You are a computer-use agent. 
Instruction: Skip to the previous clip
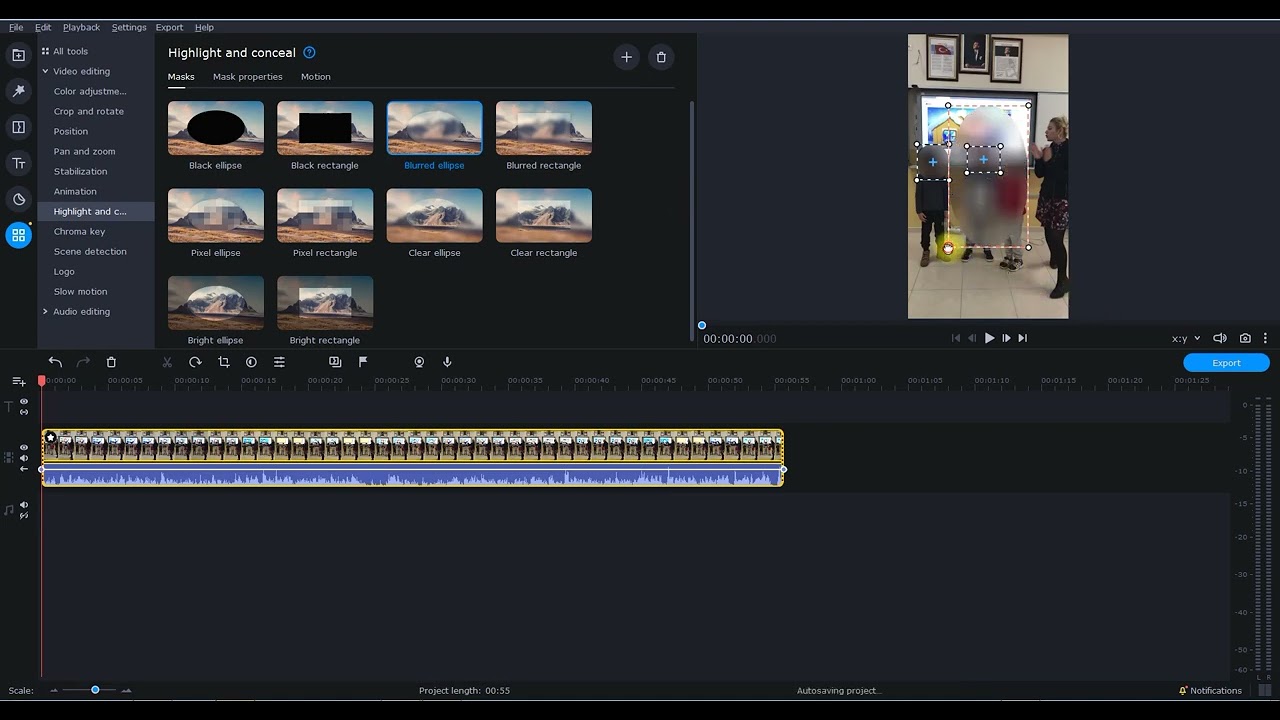click(x=956, y=338)
